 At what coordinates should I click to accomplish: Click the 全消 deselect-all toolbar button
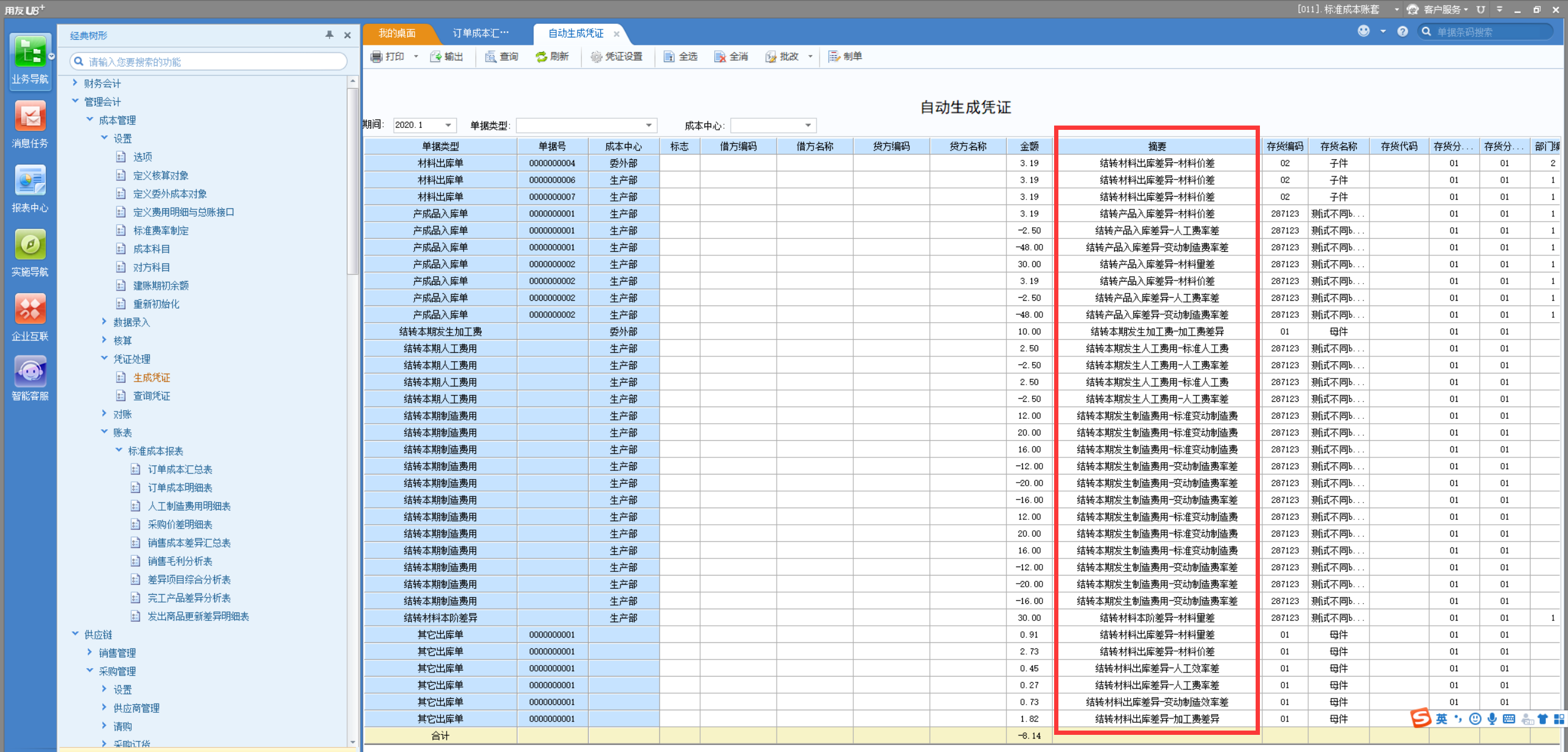pos(731,57)
